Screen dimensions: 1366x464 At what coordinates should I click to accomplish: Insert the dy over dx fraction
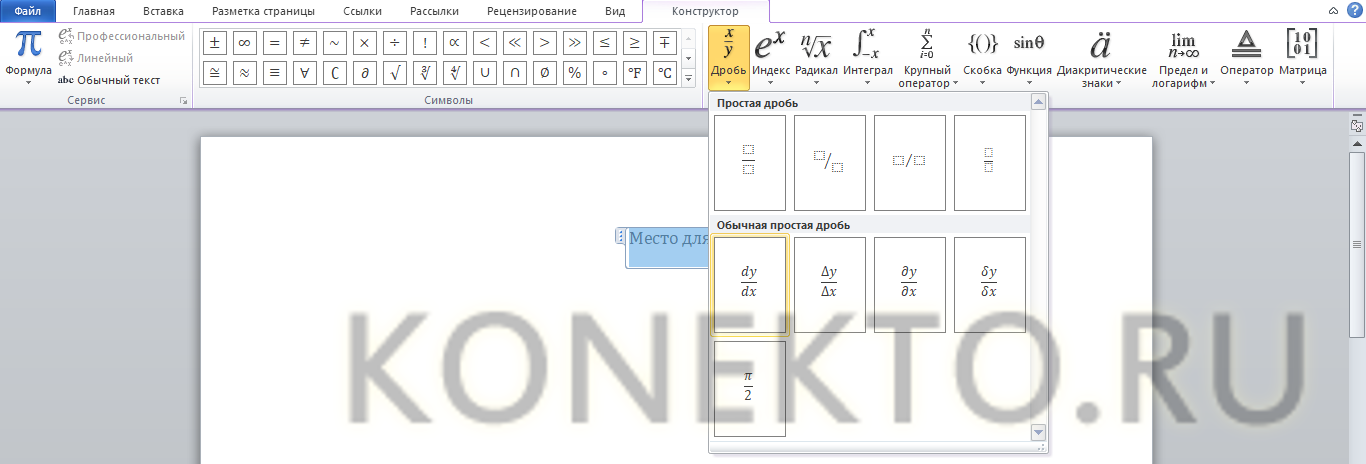pyautogui.click(x=749, y=285)
